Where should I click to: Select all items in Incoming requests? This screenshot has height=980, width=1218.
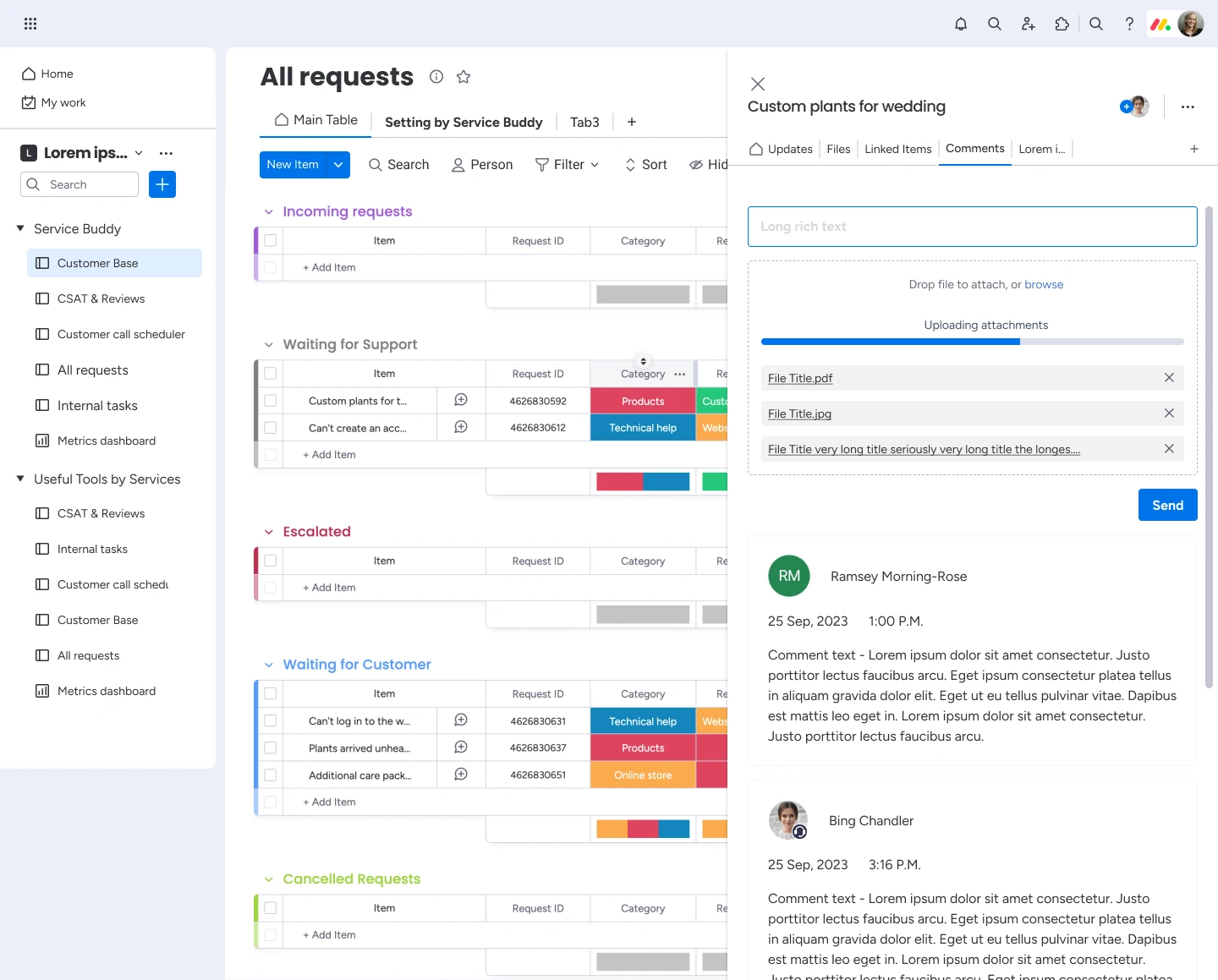pyautogui.click(x=271, y=241)
